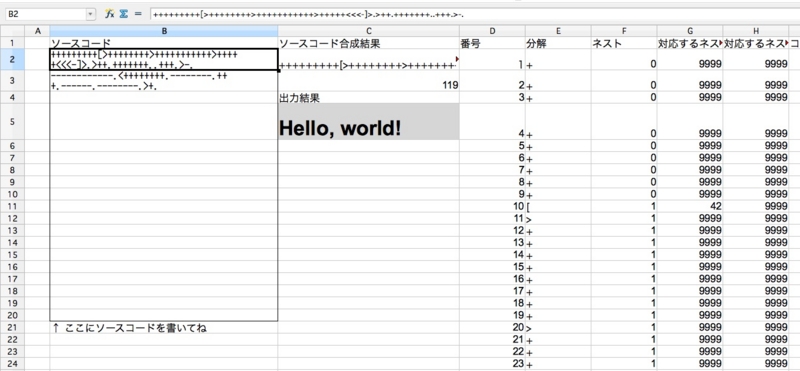Click the Sum sigma icon
The width and height of the screenshot is (800, 371).
[x=123, y=14]
